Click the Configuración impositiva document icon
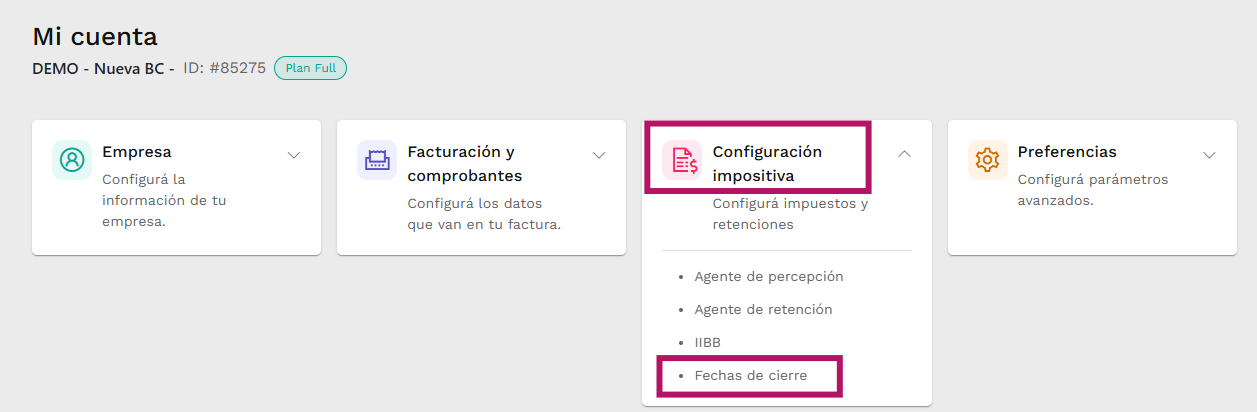The width and height of the screenshot is (1257, 412). coord(683,160)
